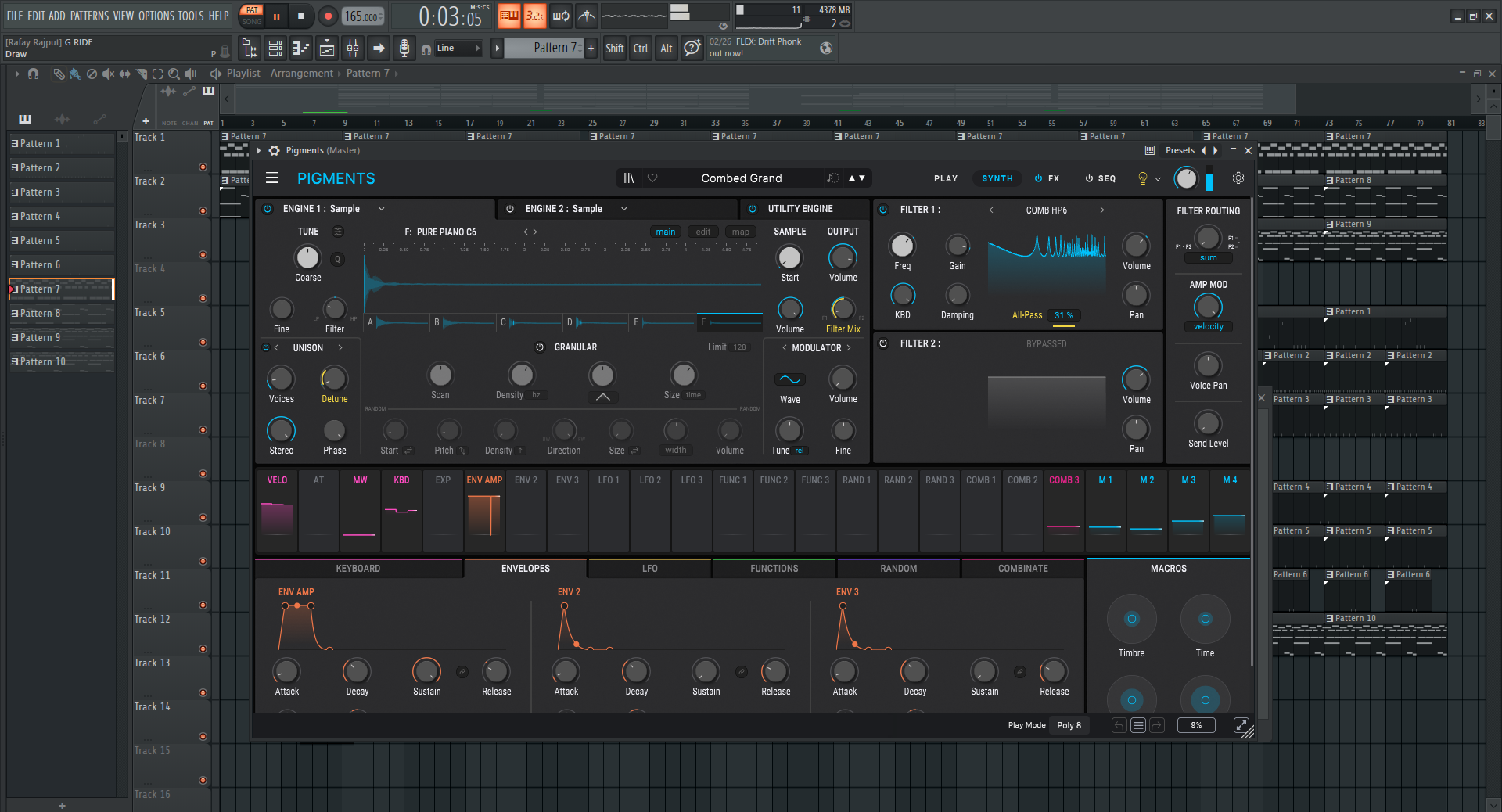Open the Line snap dropdown
Screen dimensions: 1502x812
tap(458, 49)
